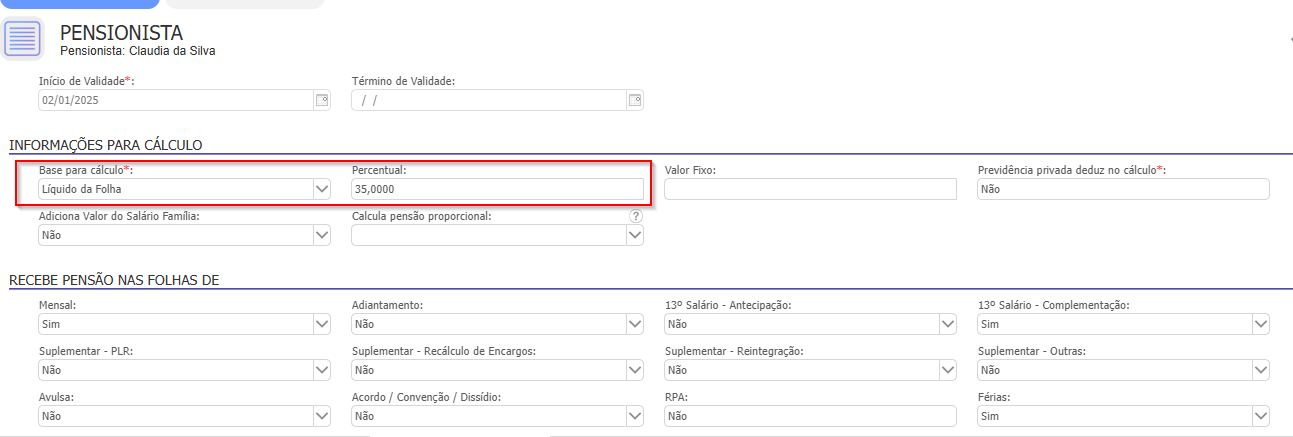Open Adiciona Valor do Salário Família dropdown
The image size is (1293, 437).
coord(322,234)
